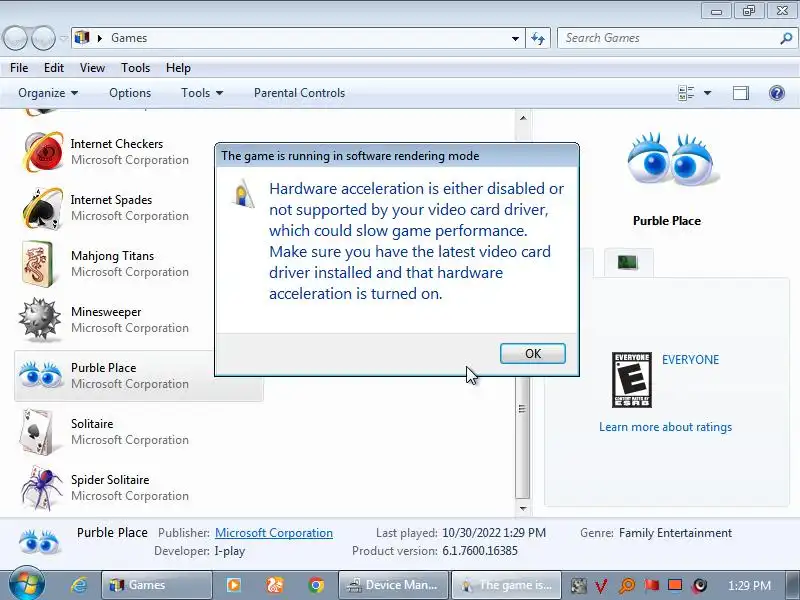
Task: Open the Tools menu in menu bar
Action: [135, 68]
